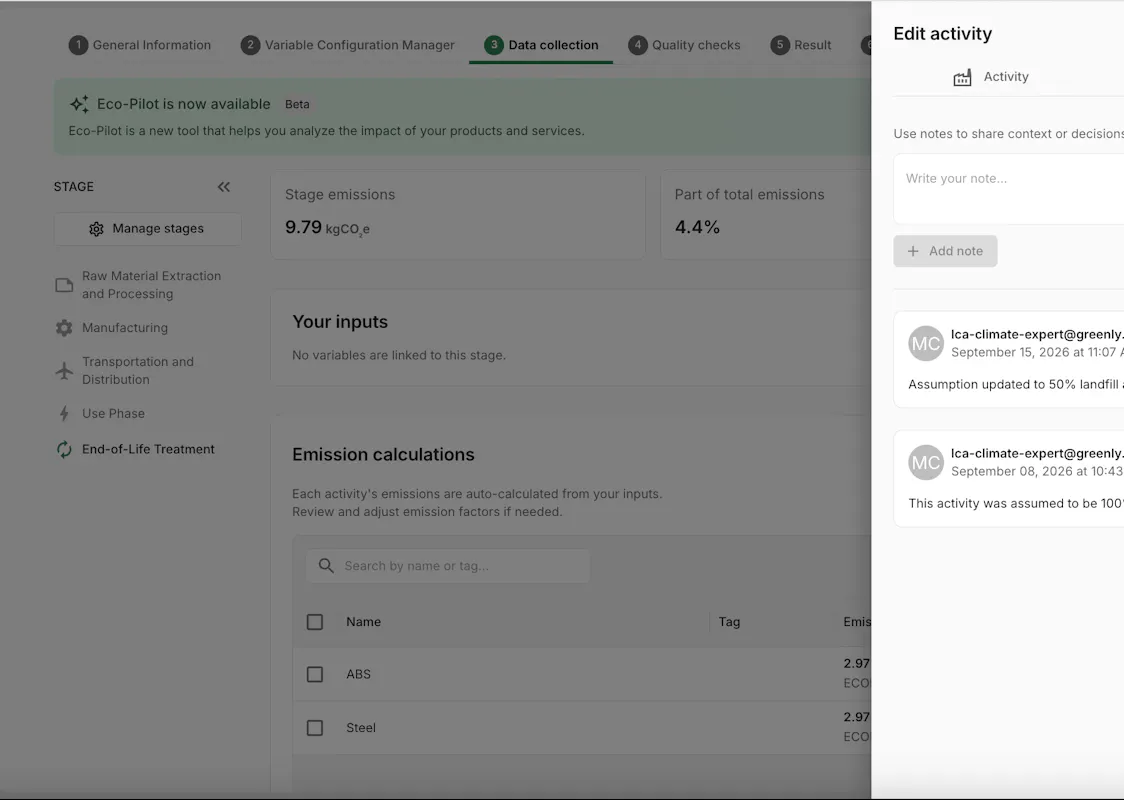Click the gear icon in Manage stages
Screen dimensions: 1124x800
[x=96, y=229]
